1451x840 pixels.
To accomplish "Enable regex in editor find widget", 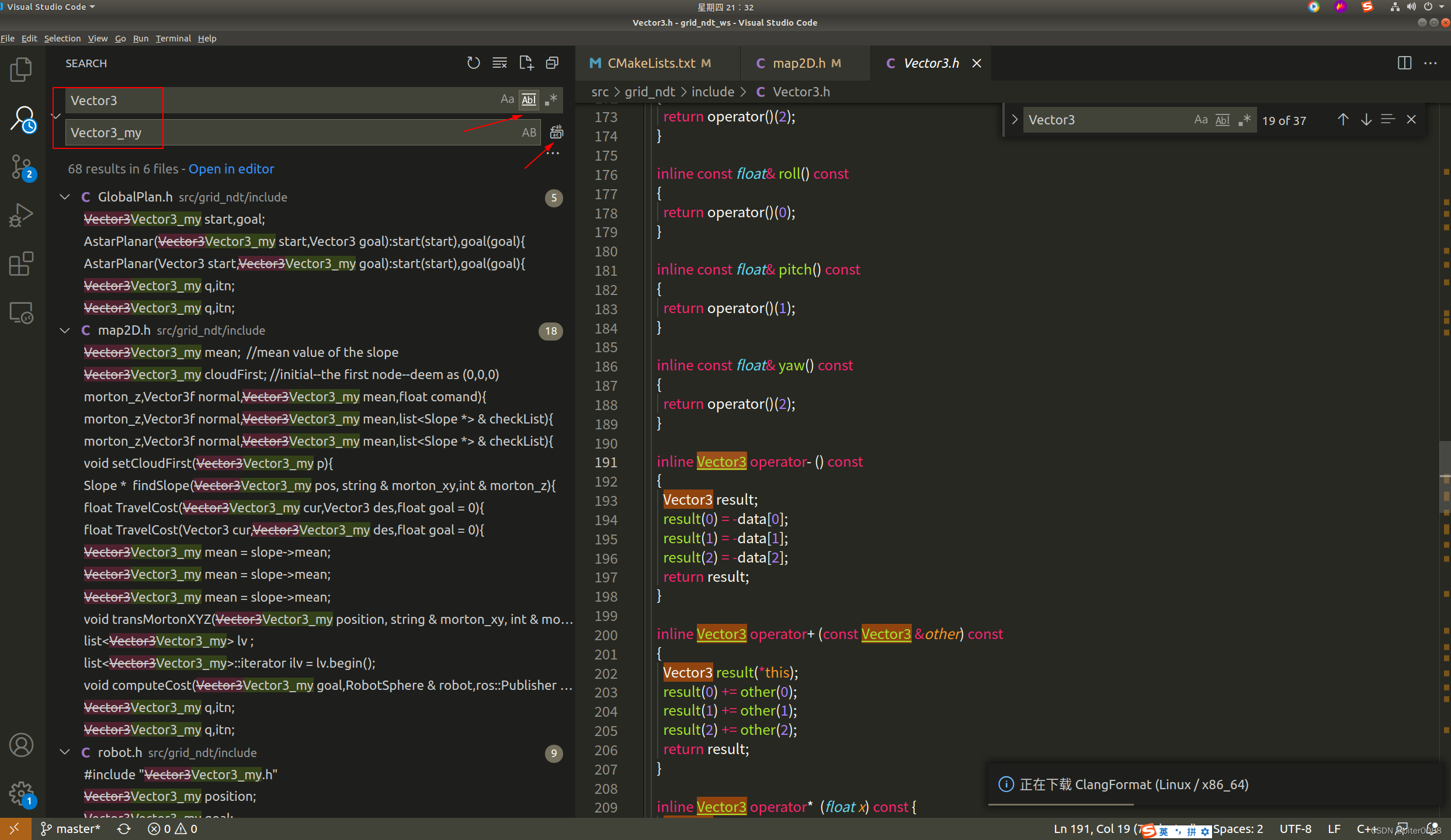I will tap(1245, 120).
